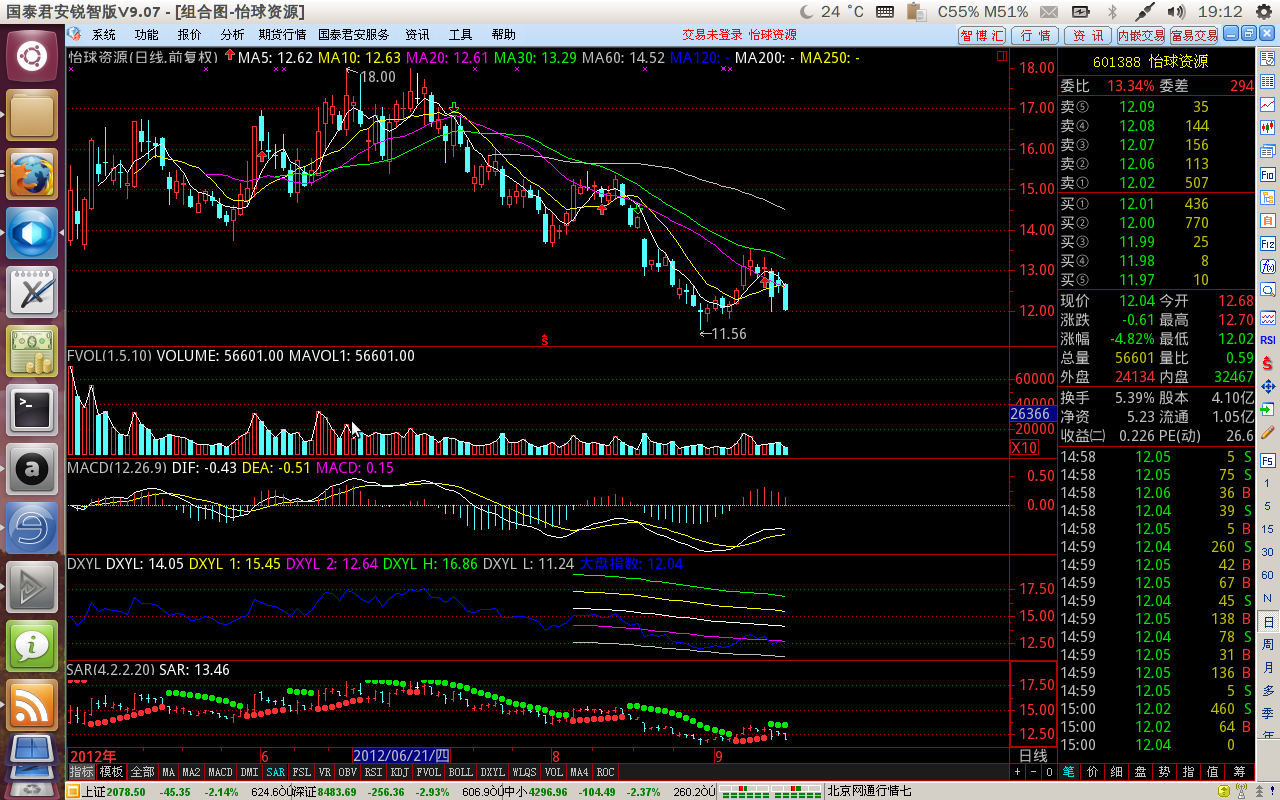This screenshot has width=1280, height=800.
Task: Select the pencil drawing tool icon
Action: (x=1268, y=432)
